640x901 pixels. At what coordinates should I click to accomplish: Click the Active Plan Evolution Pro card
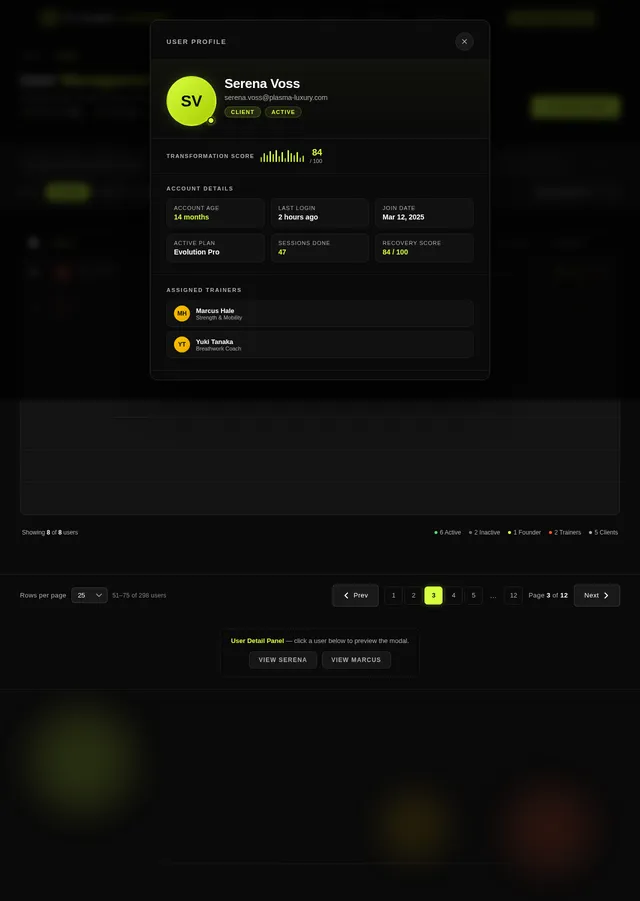coord(215,248)
